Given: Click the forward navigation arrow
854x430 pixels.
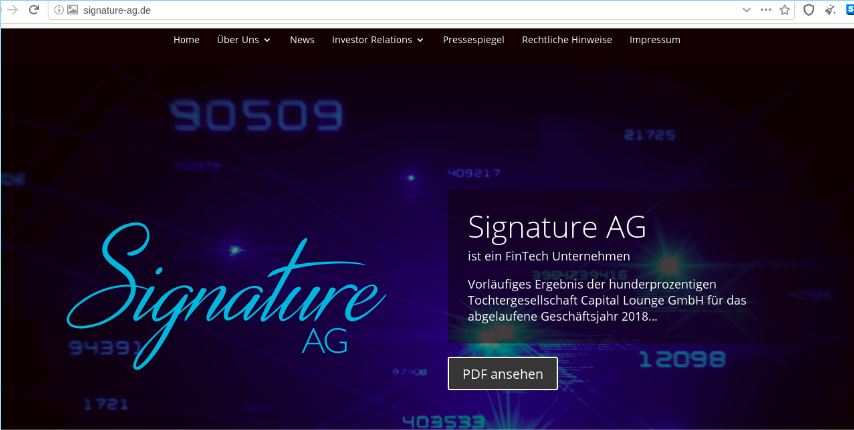Looking at the screenshot, I should 12,10.
